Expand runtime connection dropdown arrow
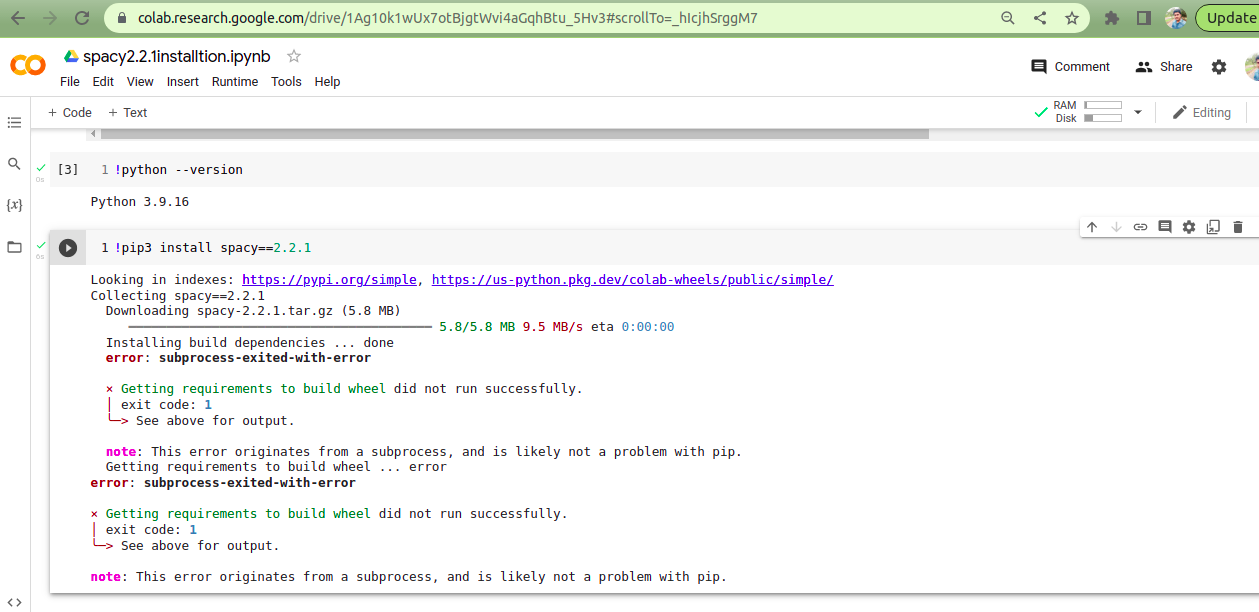1259x612 pixels. coord(1137,112)
